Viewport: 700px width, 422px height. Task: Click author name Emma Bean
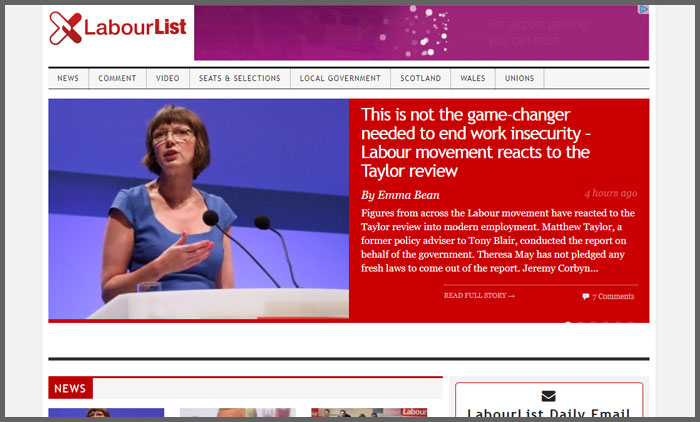408,195
